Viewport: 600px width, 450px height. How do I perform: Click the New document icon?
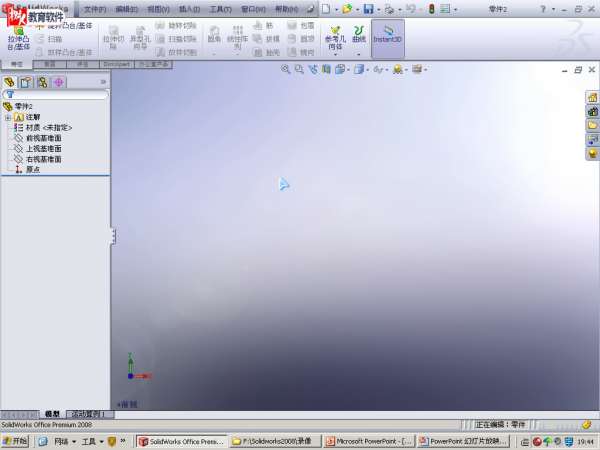[x=326, y=9]
